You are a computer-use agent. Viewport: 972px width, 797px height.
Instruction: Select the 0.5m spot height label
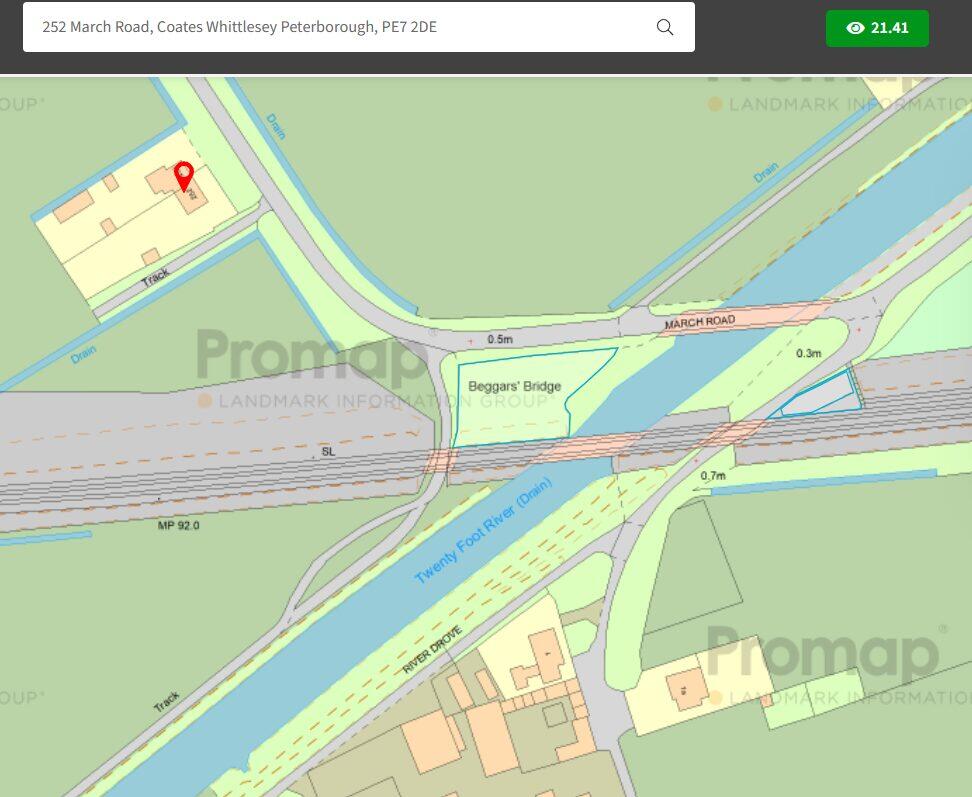(500, 339)
